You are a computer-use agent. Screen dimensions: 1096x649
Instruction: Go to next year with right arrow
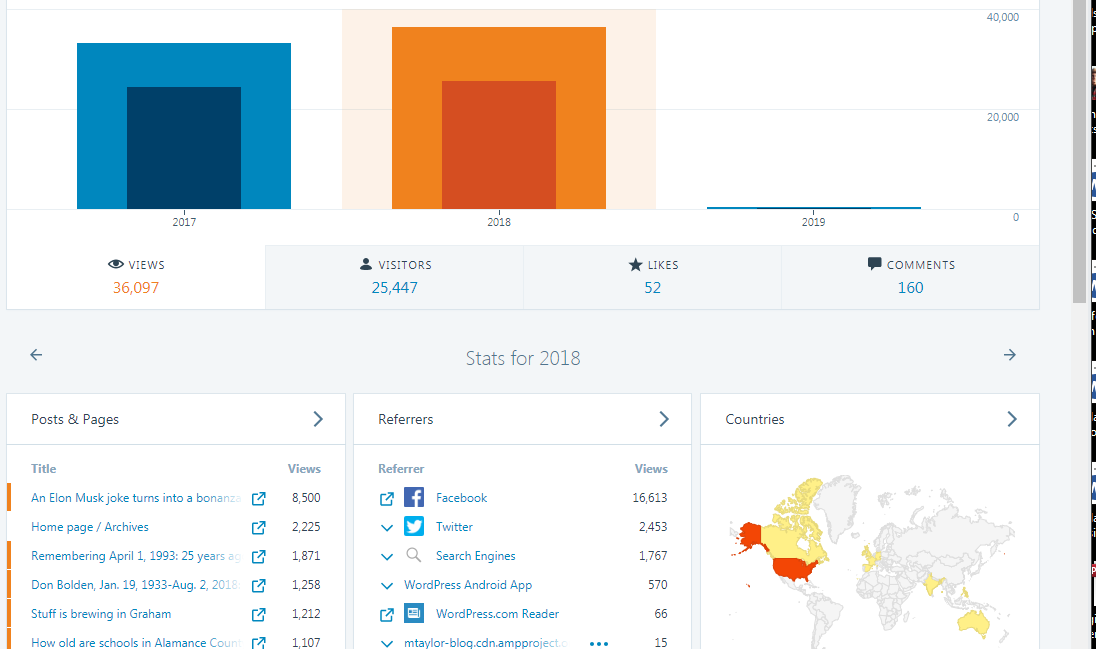pyautogui.click(x=1009, y=355)
